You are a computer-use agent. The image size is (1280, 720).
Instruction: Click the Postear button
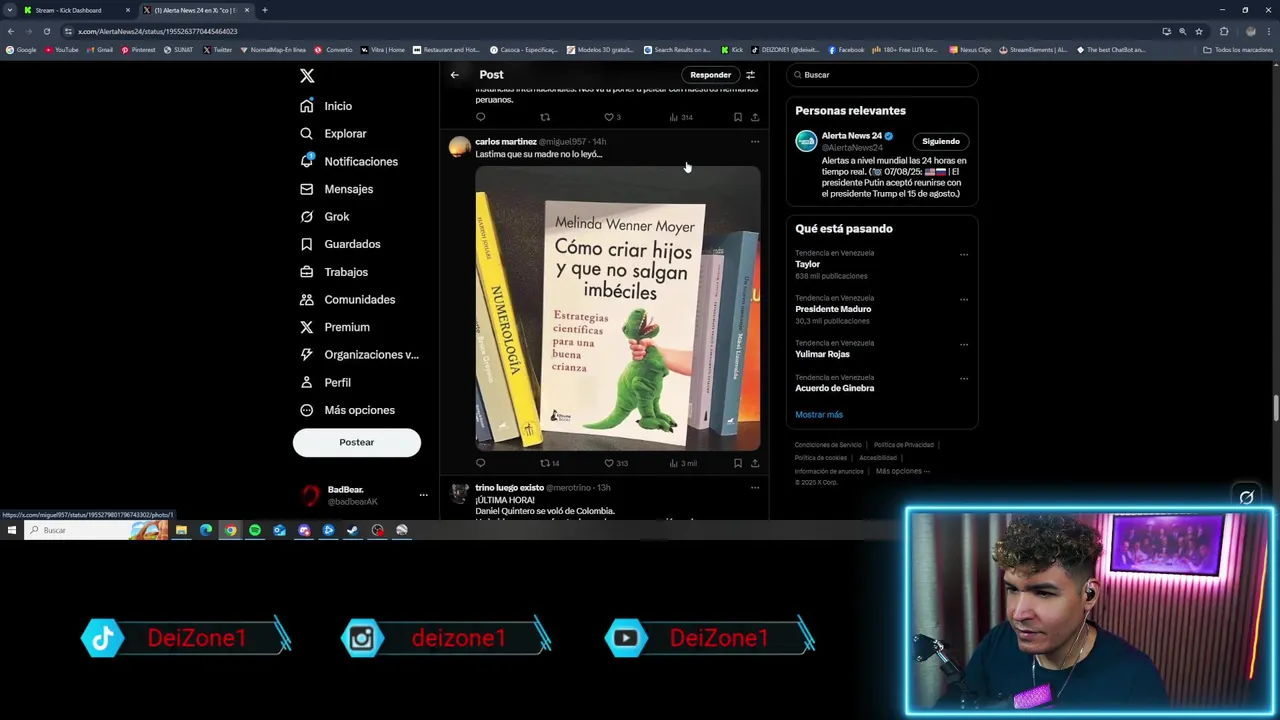click(x=357, y=442)
